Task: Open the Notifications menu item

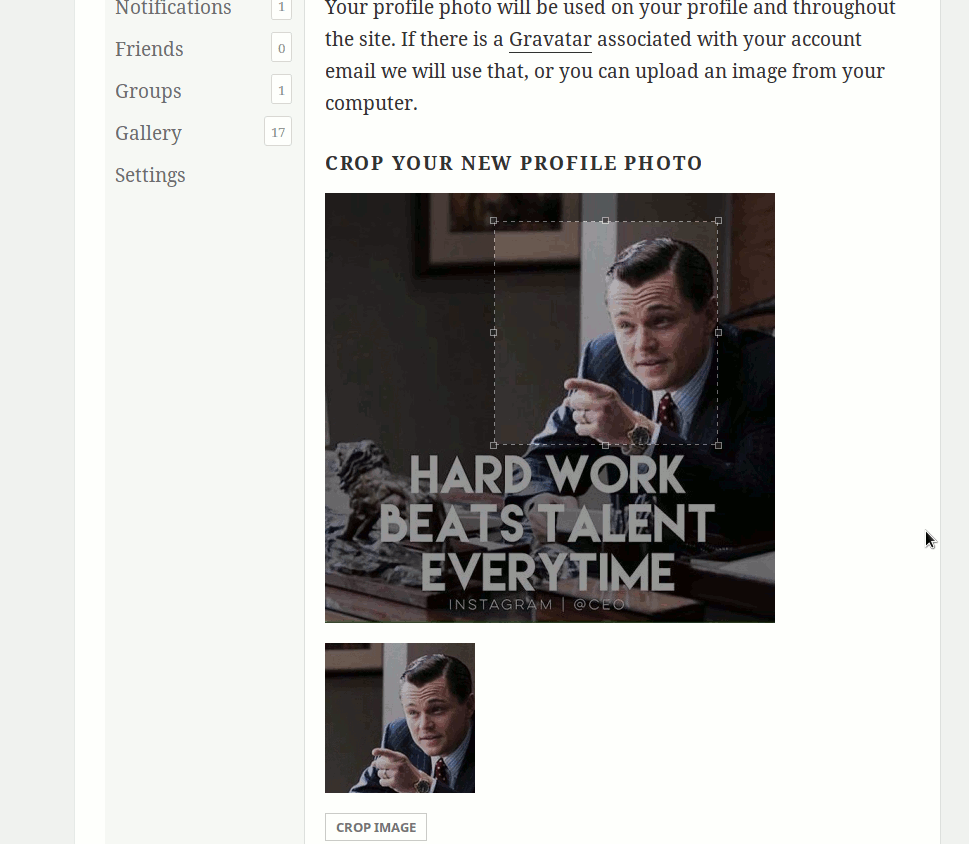Action: pyautogui.click(x=173, y=7)
